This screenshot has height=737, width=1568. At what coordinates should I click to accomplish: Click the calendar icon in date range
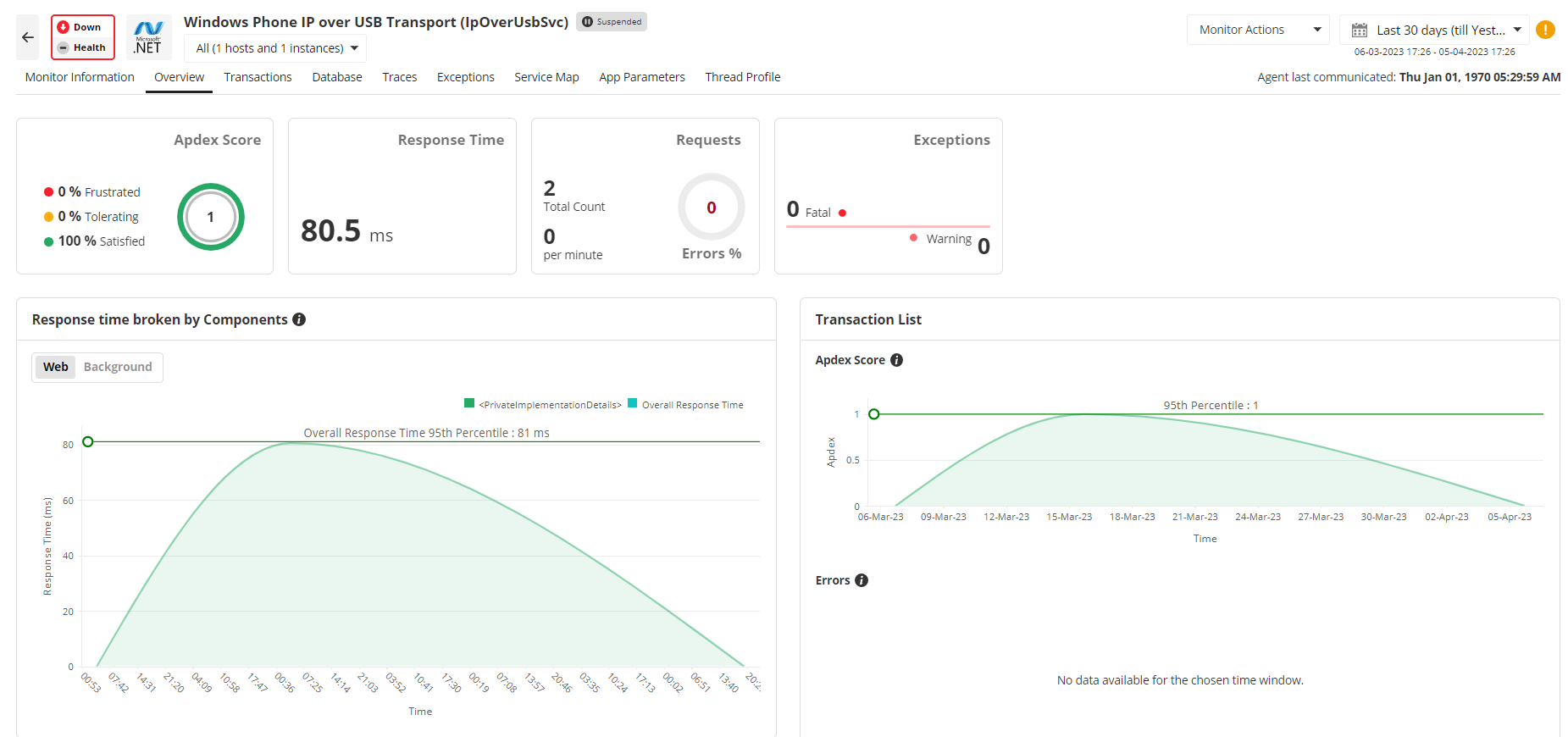[1359, 30]
